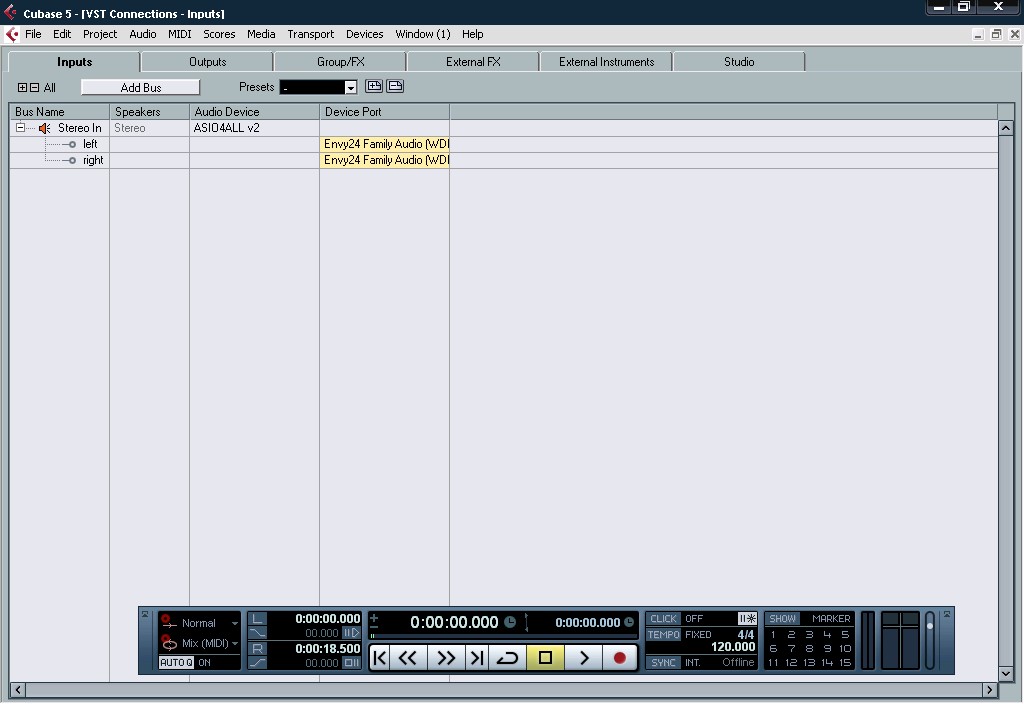Switch to the External Instruments tab
Screen dimensions: 1024x704
[606, 62]
